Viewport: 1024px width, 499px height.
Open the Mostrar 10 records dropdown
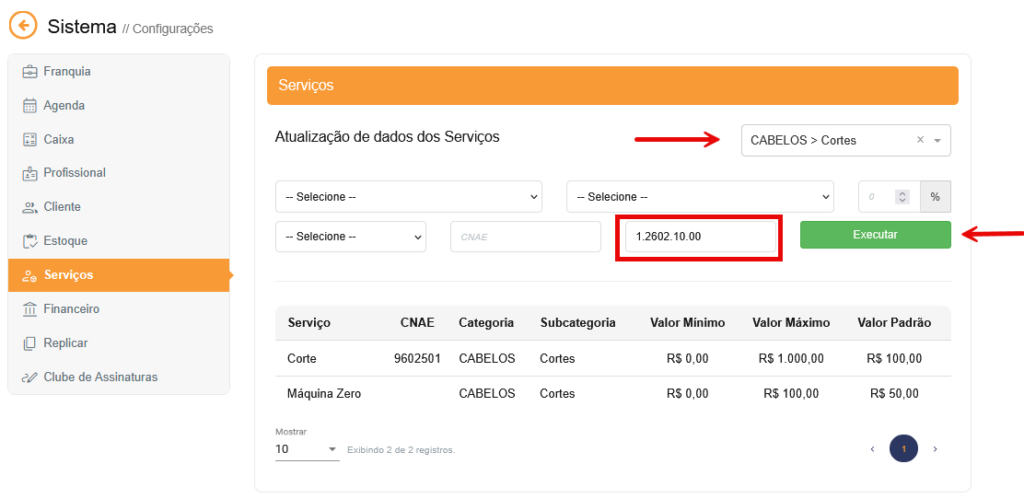307,449
